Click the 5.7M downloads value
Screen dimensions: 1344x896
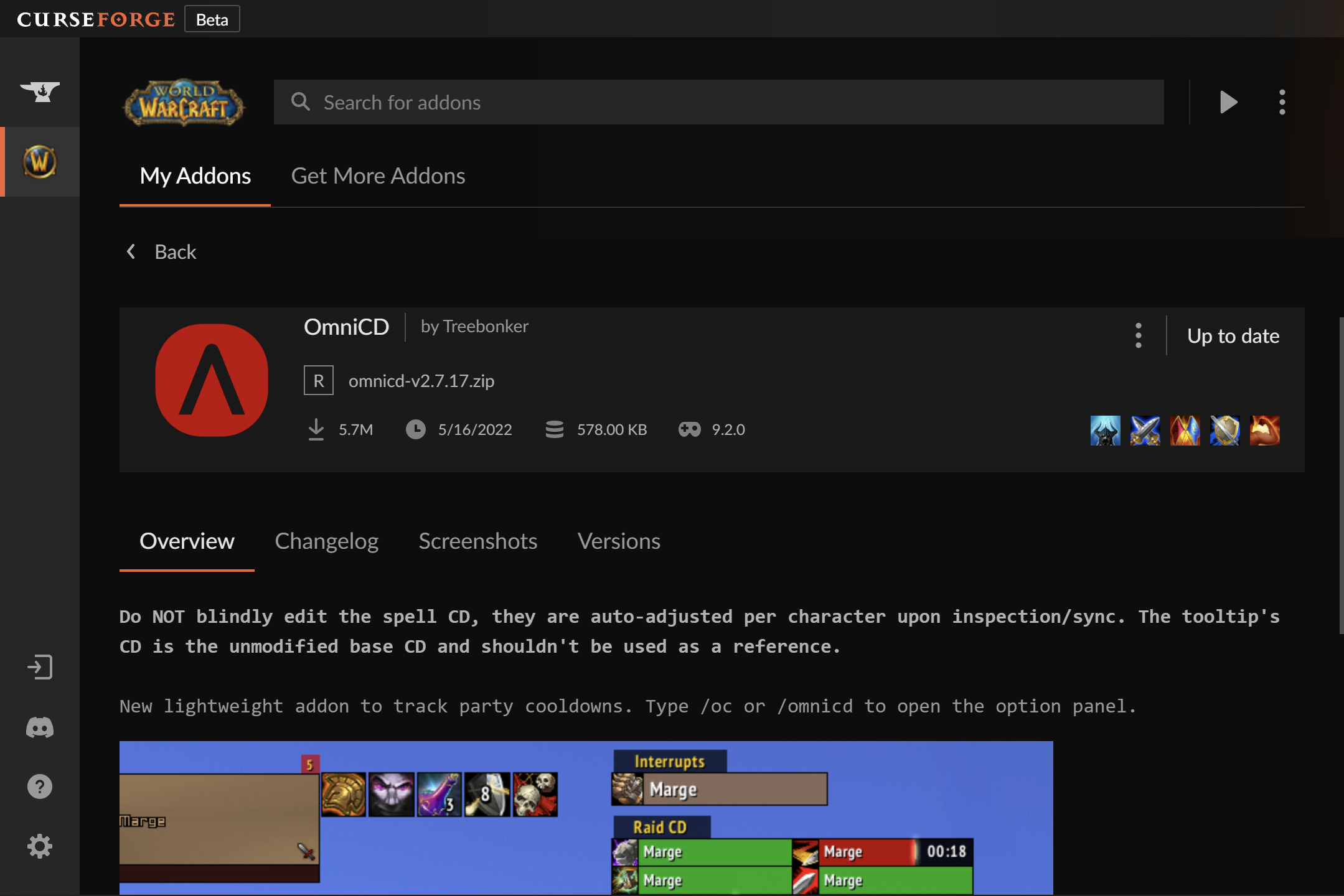click(x=356, y=429)
